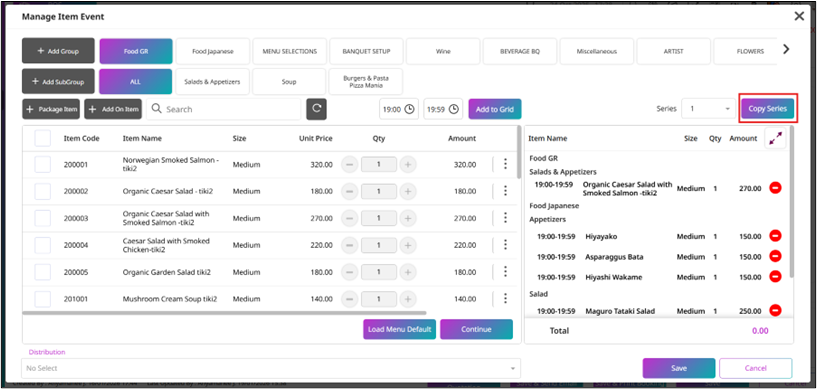Click the refresh icon beside the Search box

click(x=316, y=109)
